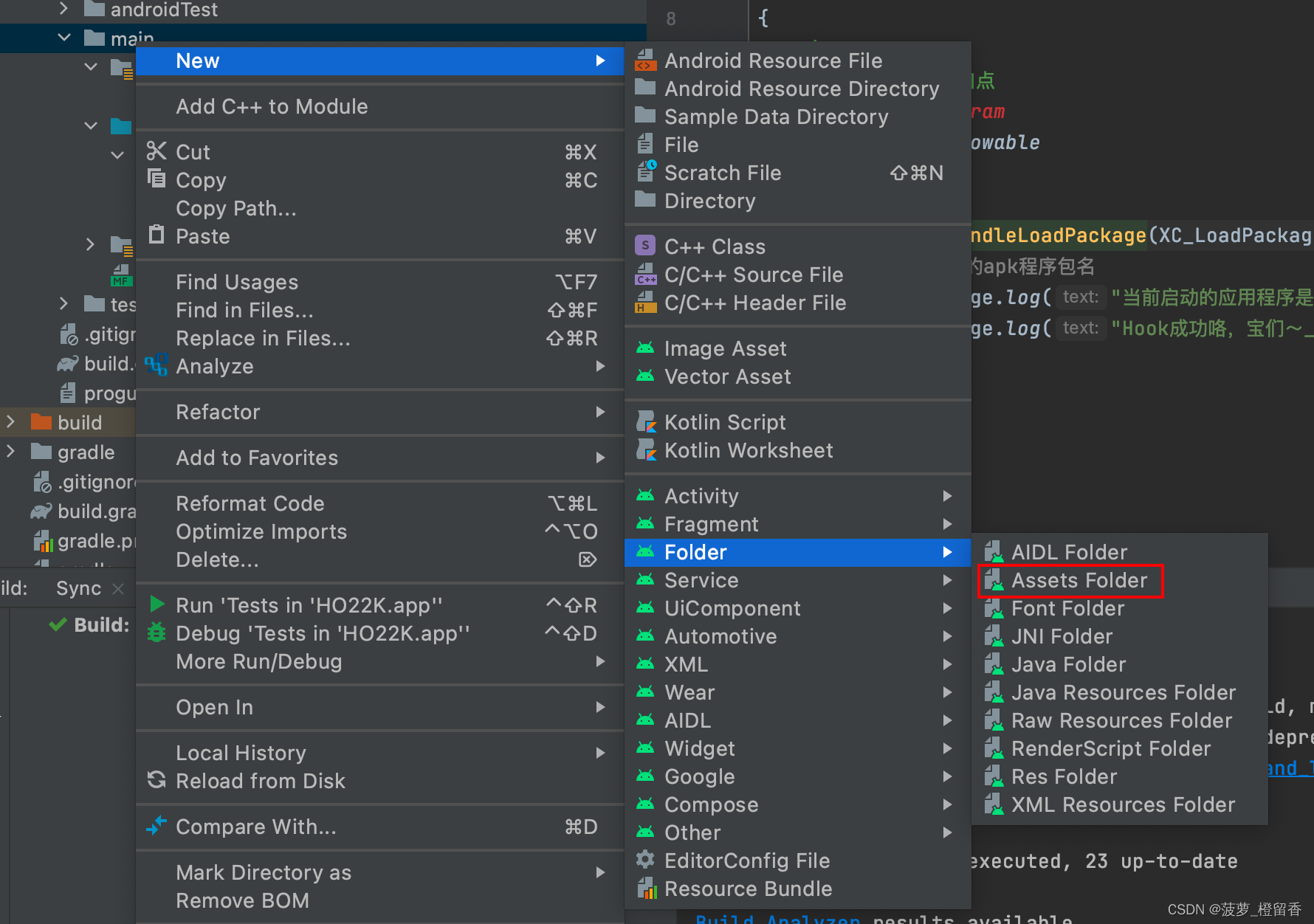Expand the androidTest folder chevron

point(64,9)
